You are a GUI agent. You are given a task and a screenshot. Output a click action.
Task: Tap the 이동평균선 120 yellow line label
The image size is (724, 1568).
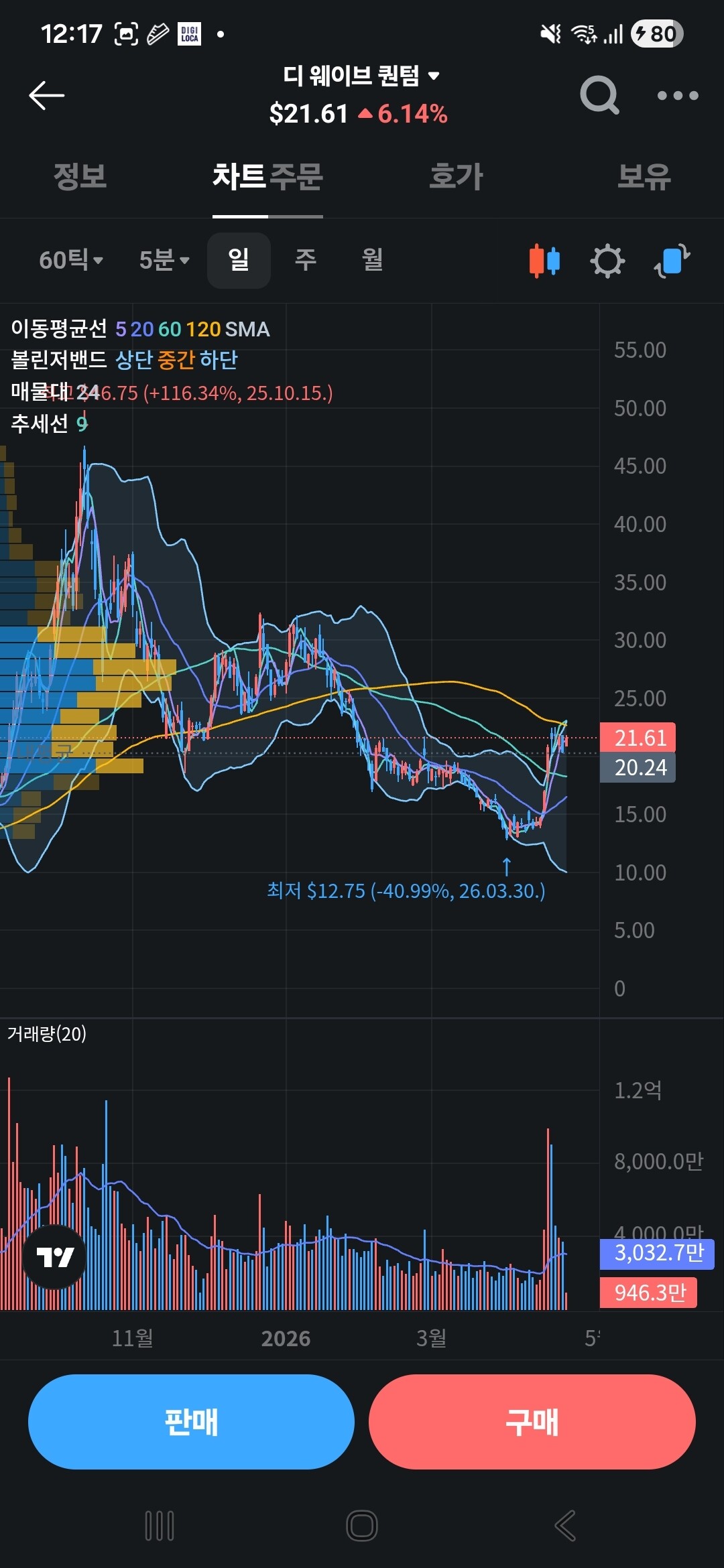(x=203, y=329)
